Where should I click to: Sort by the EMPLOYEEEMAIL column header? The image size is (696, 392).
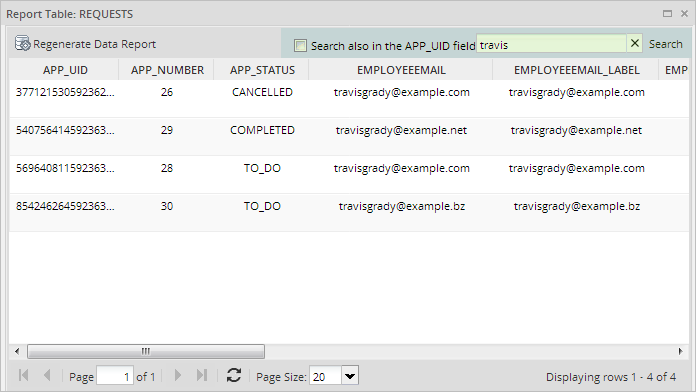pos(401,70)
